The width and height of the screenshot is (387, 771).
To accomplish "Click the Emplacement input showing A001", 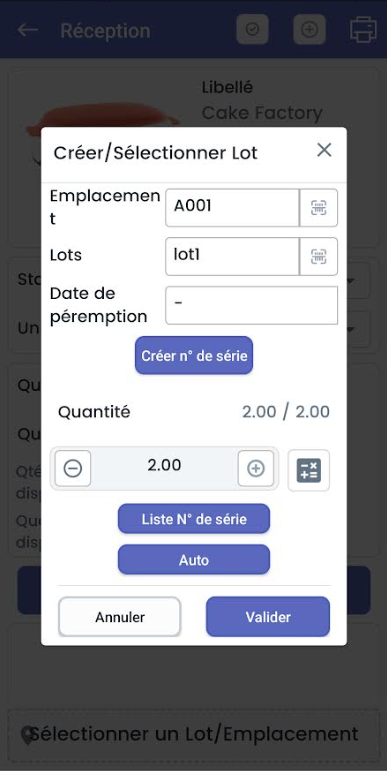I will pos(232,208).
